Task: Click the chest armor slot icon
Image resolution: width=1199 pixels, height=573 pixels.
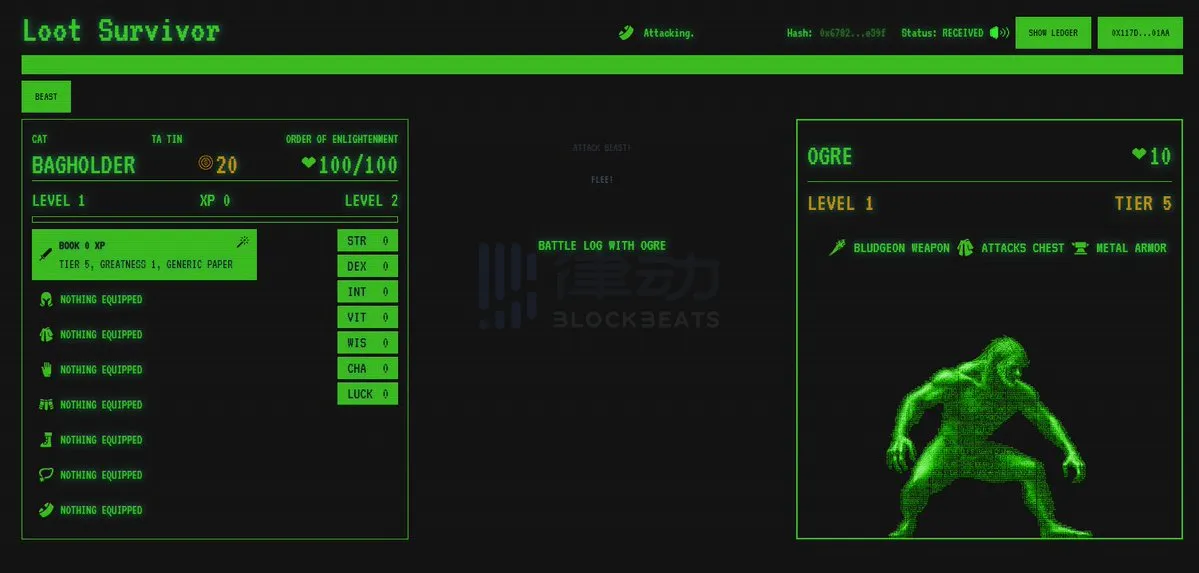Action: (46, 334)
